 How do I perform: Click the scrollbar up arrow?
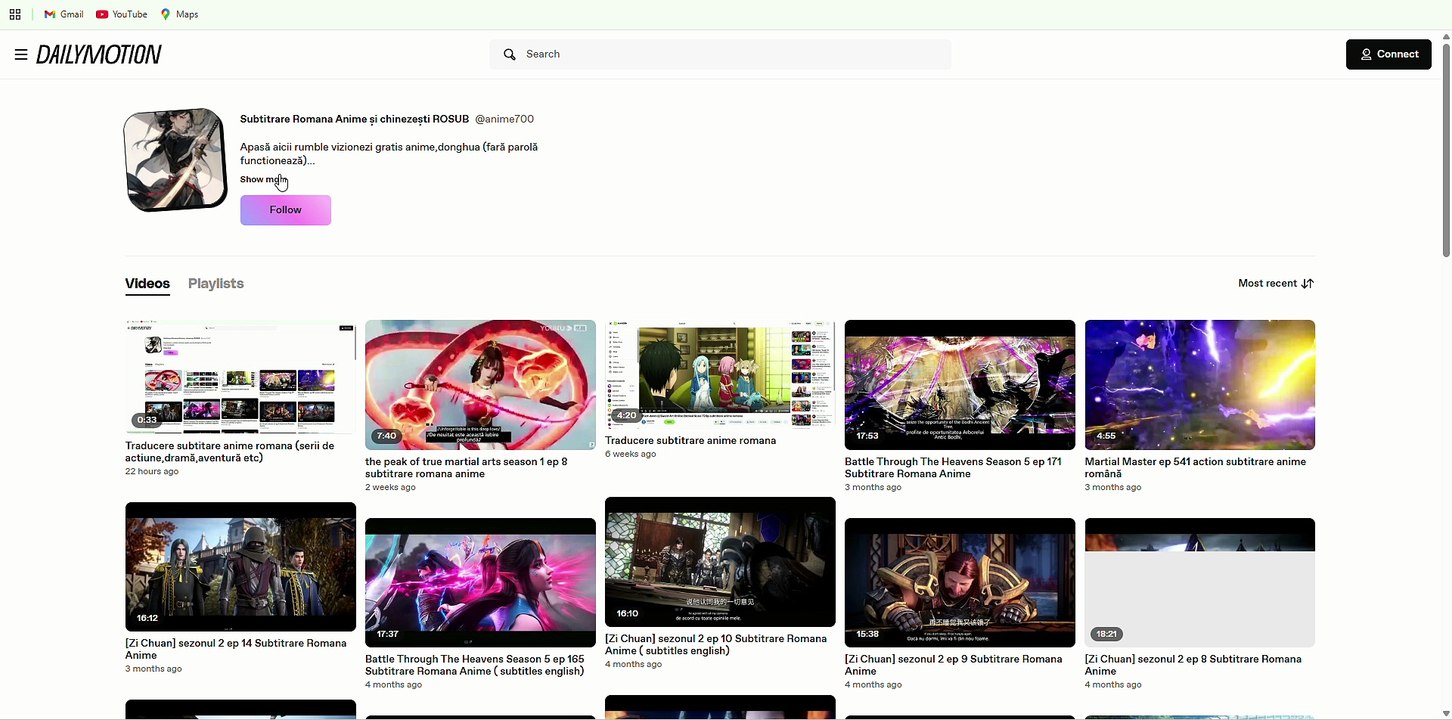point(1446,36)
